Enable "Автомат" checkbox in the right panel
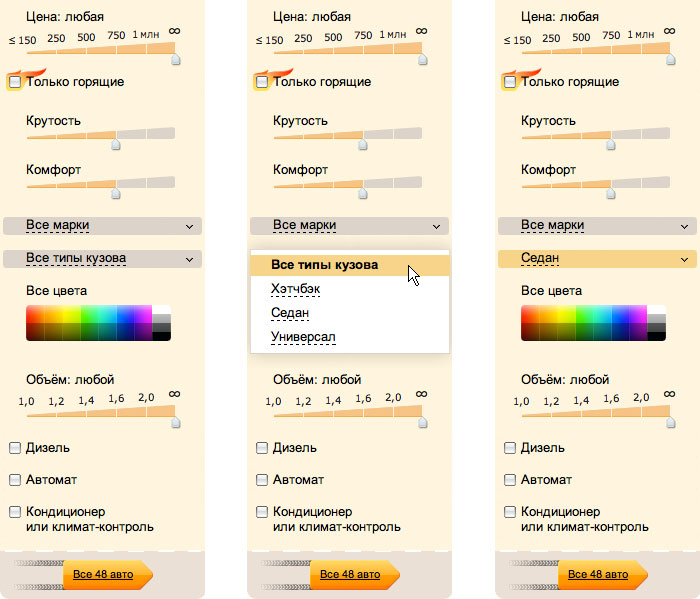 pos(510,480)
